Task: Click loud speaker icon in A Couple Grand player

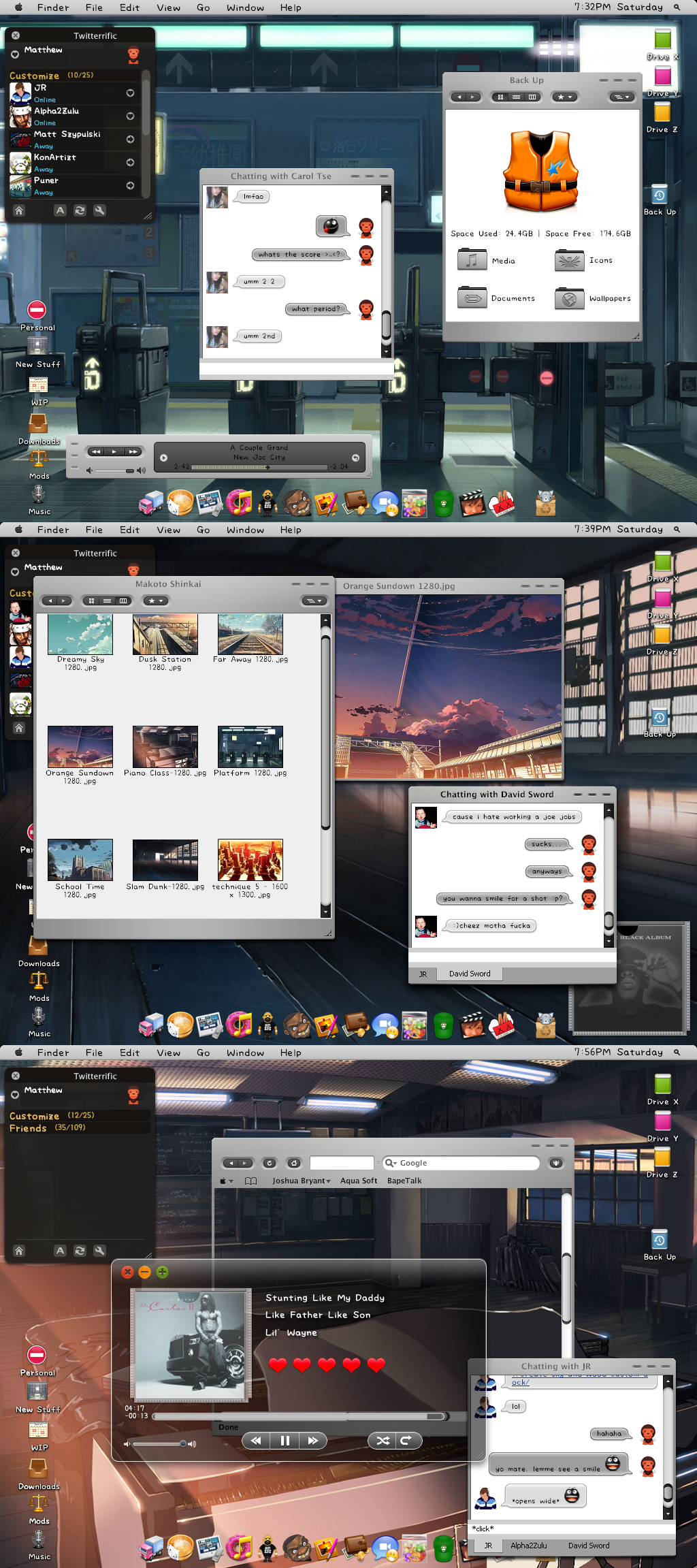Action: click(141, 470)
